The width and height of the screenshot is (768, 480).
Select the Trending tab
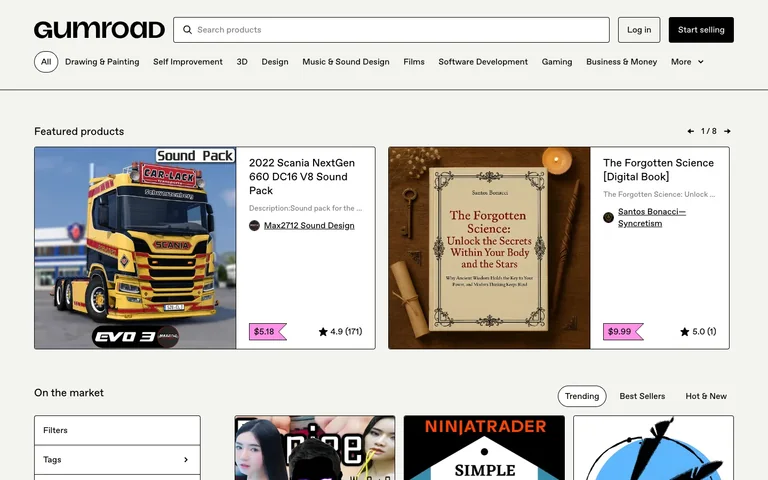point(582,396)
